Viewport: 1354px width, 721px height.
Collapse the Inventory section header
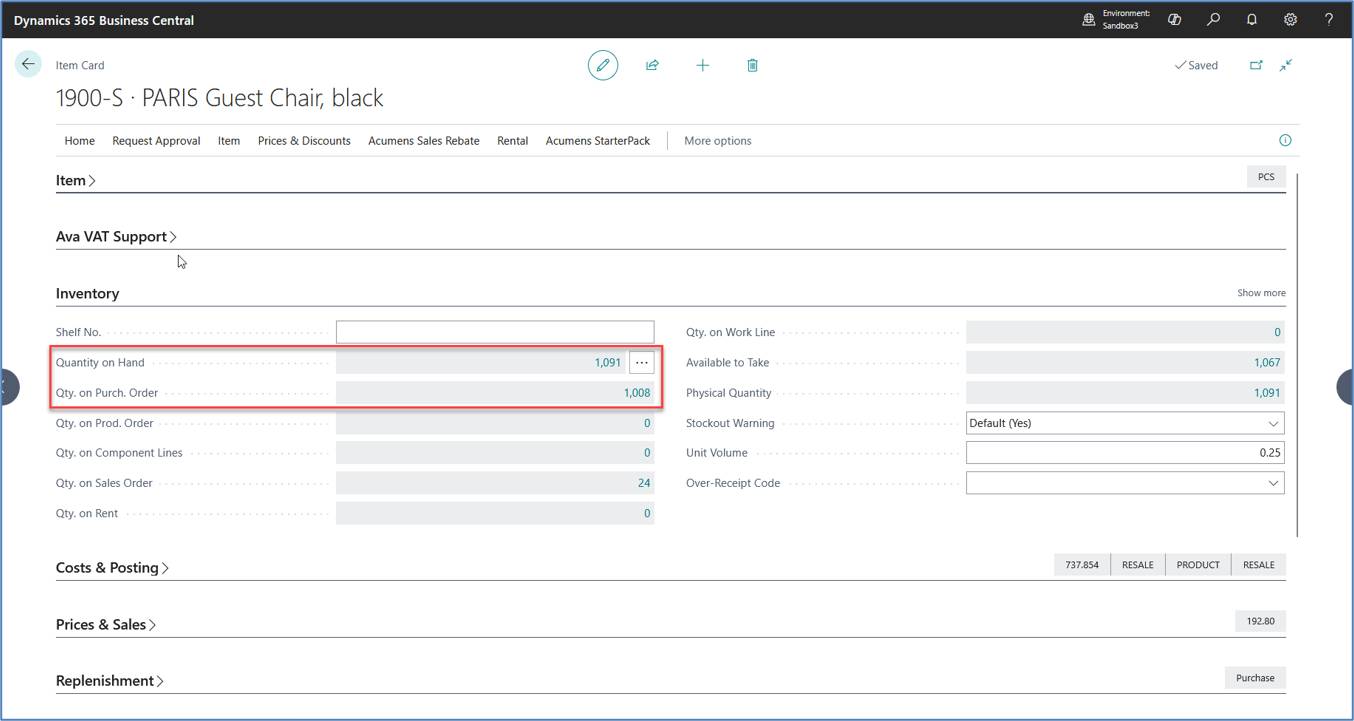point(87,293)
